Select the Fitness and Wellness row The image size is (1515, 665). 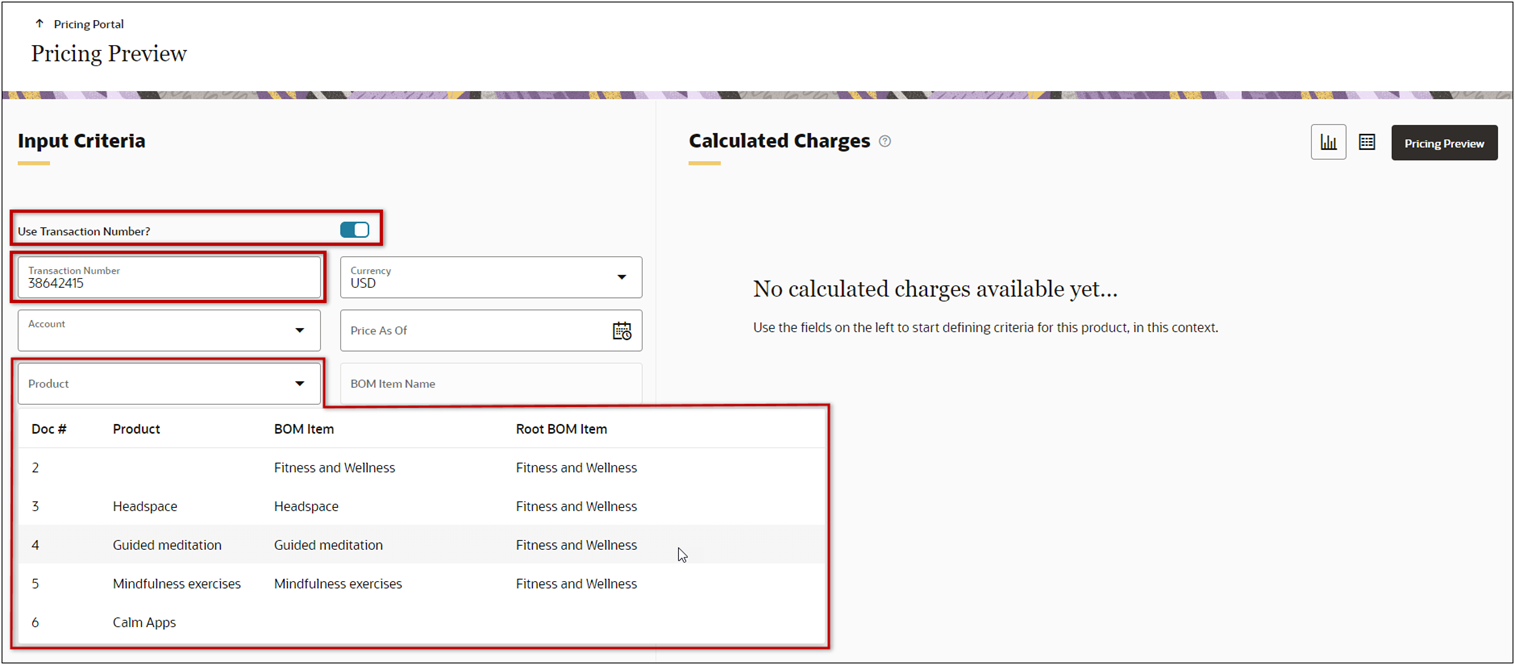(x=334, y=467)
